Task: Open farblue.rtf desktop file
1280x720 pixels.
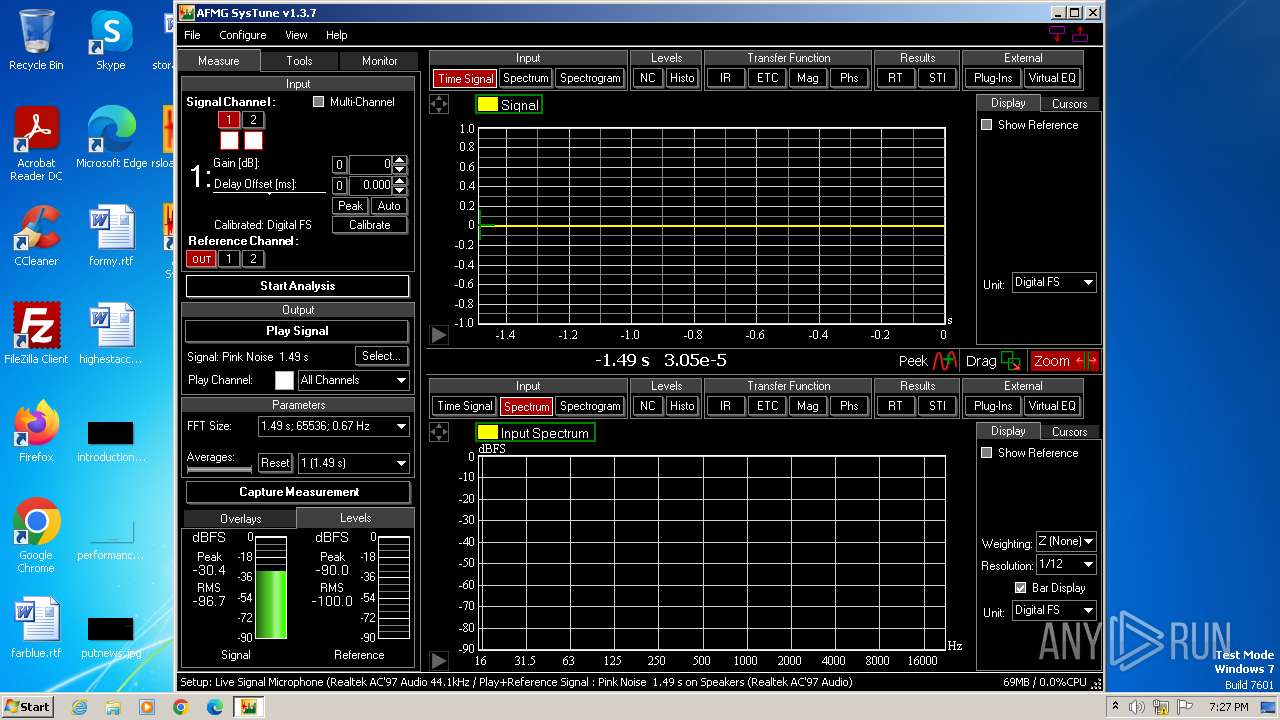Action: (36, 628)
